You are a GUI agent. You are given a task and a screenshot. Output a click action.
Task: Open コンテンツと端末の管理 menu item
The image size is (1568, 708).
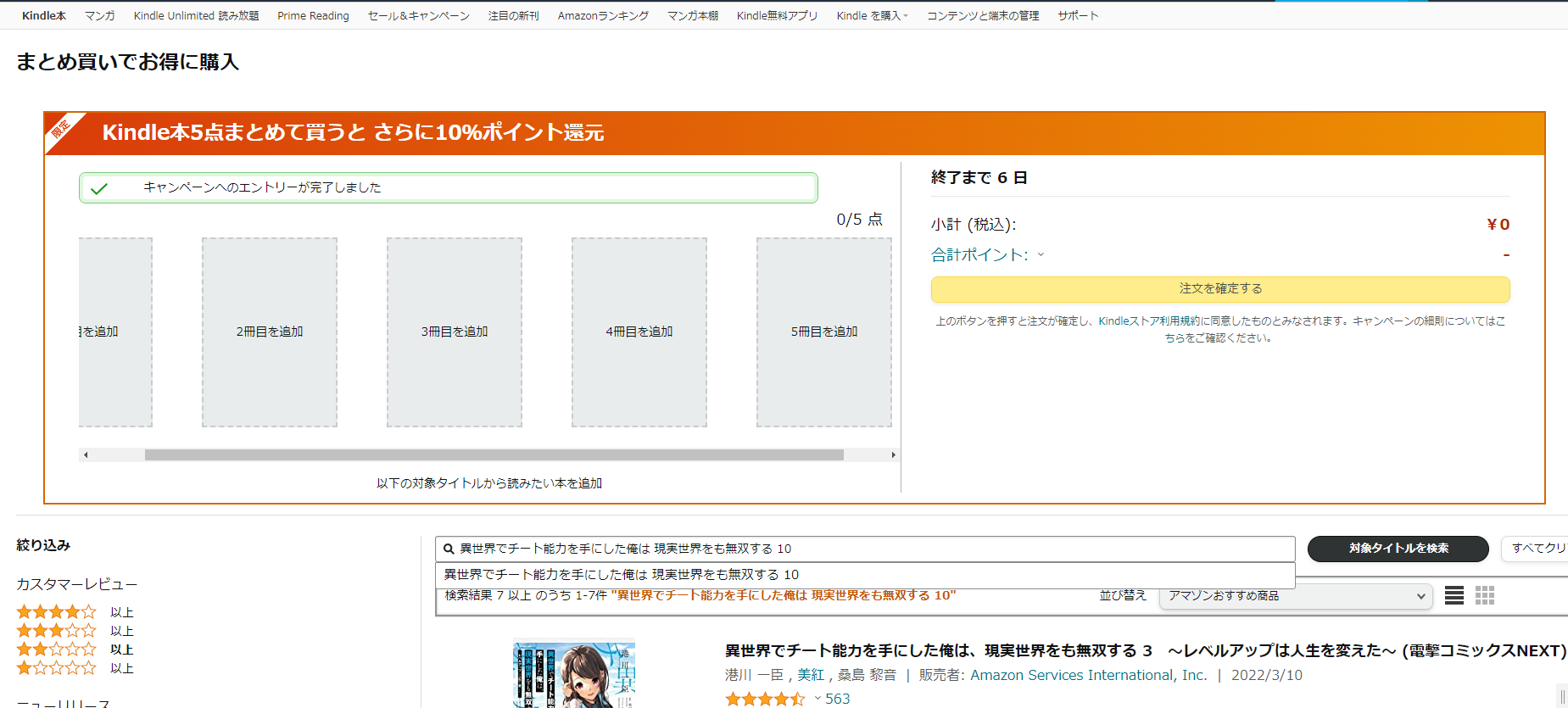[982, 15]
